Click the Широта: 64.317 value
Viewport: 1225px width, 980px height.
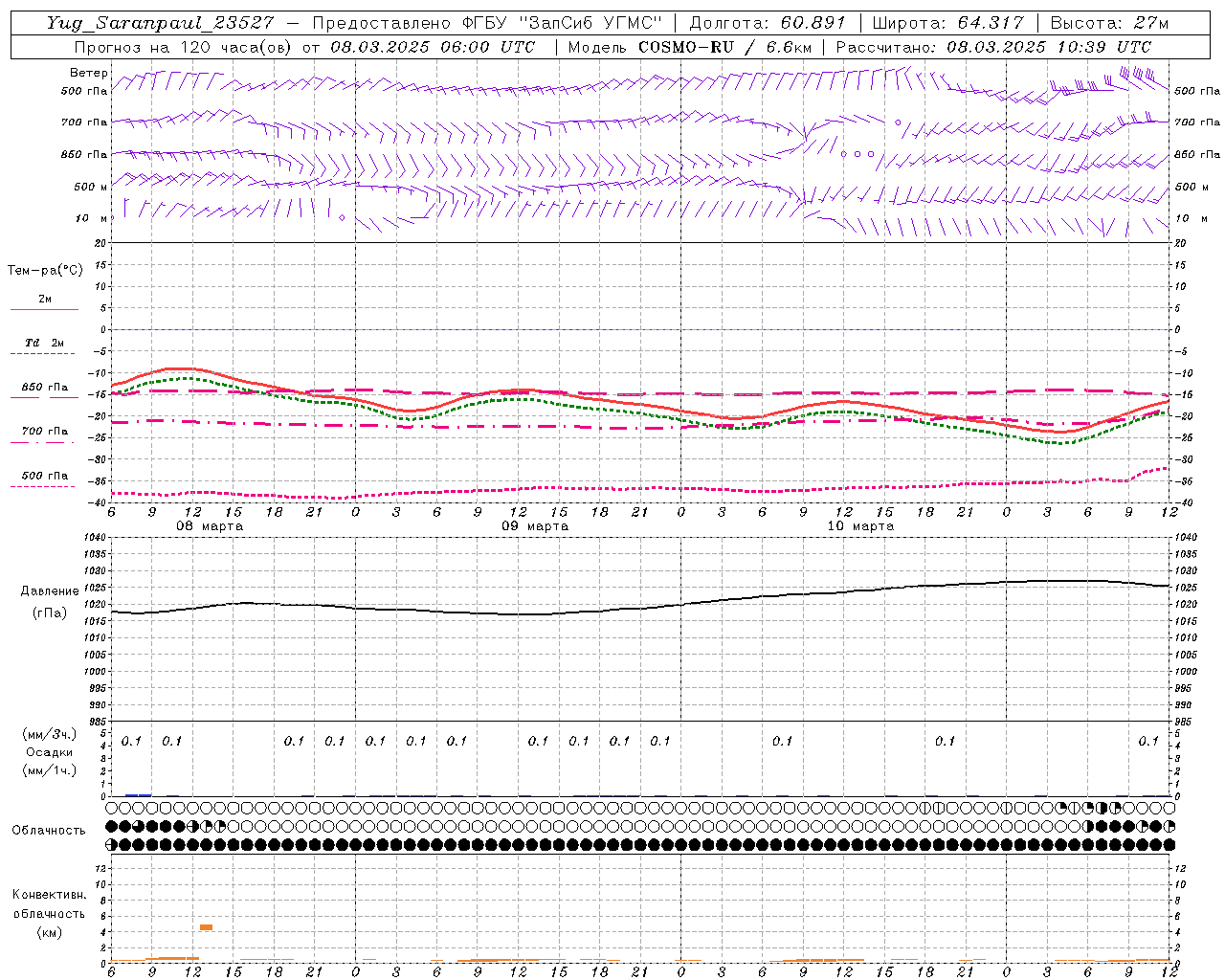(947, 22)
